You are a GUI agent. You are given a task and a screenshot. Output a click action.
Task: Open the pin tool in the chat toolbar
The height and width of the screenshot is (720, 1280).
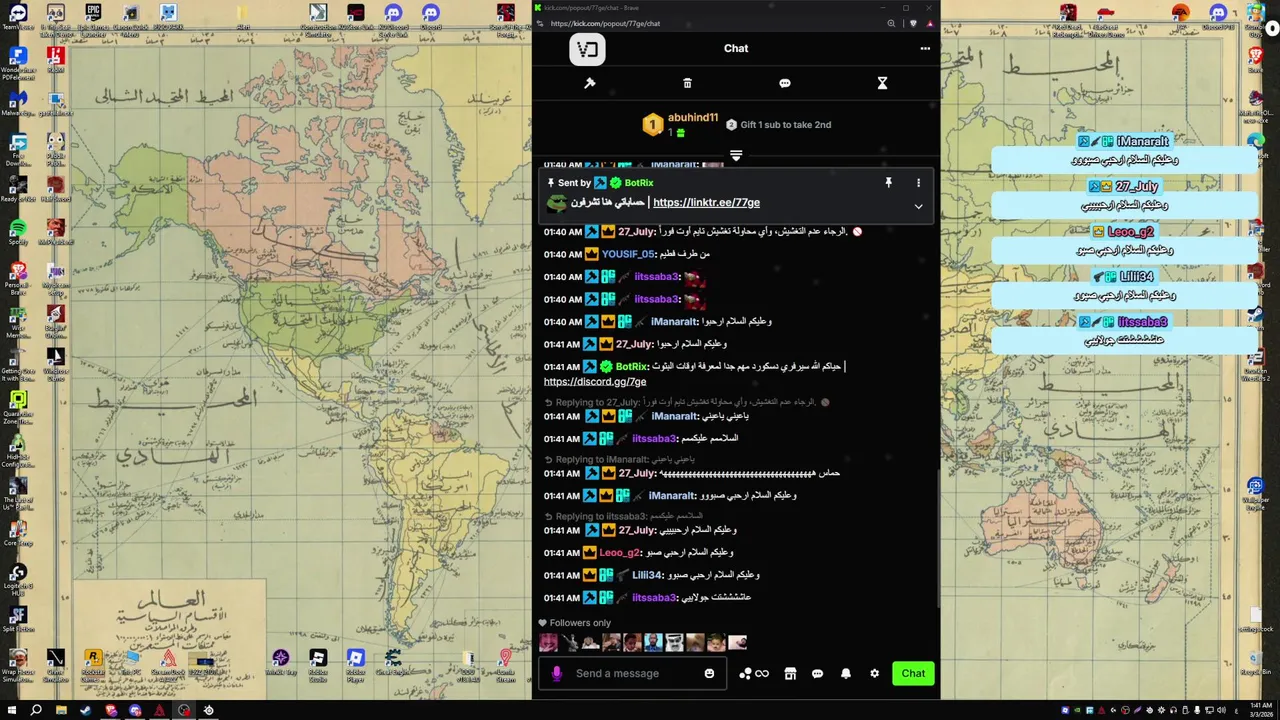tap(590, 83)
